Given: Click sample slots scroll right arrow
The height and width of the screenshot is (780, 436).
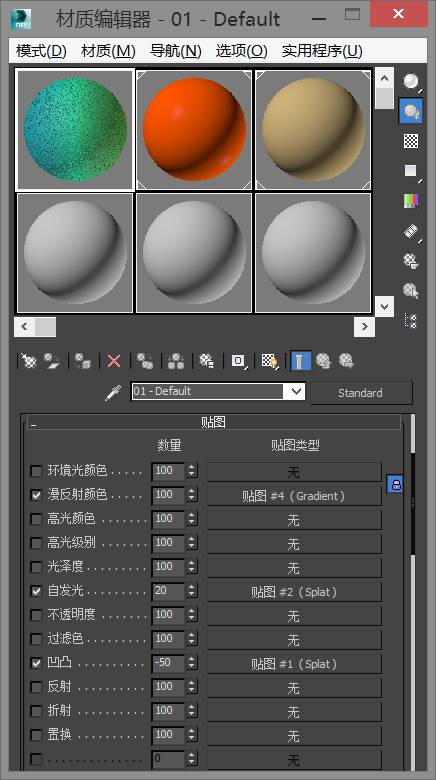Looking at the screenshot, I should tap(365, 327).
